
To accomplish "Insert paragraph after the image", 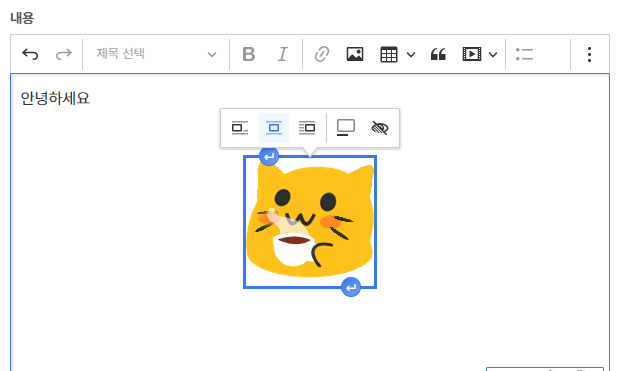I will click(351, 287).
